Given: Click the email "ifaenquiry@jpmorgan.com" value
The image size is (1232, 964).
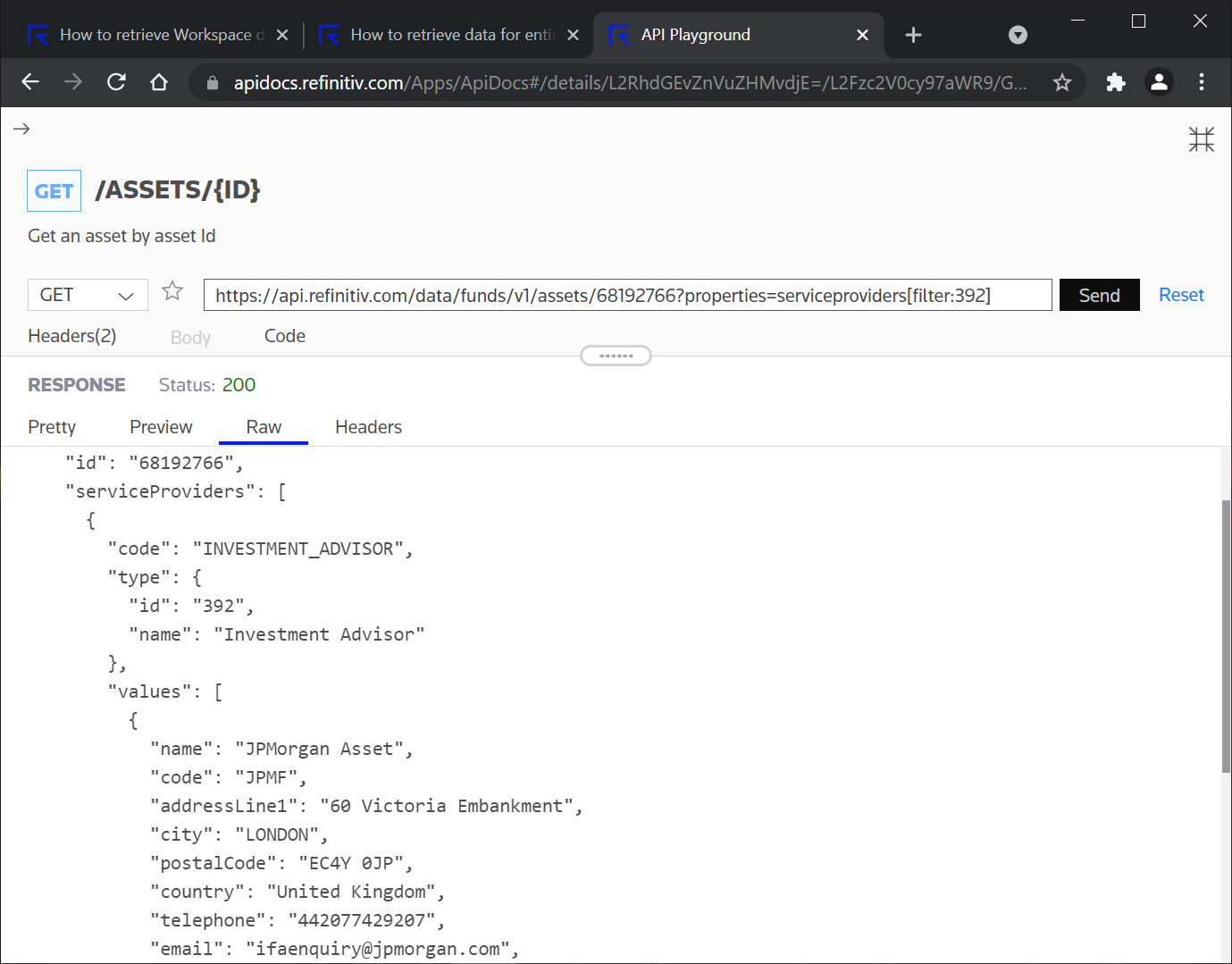Looking at the screenshot, I should click(377, 949).
